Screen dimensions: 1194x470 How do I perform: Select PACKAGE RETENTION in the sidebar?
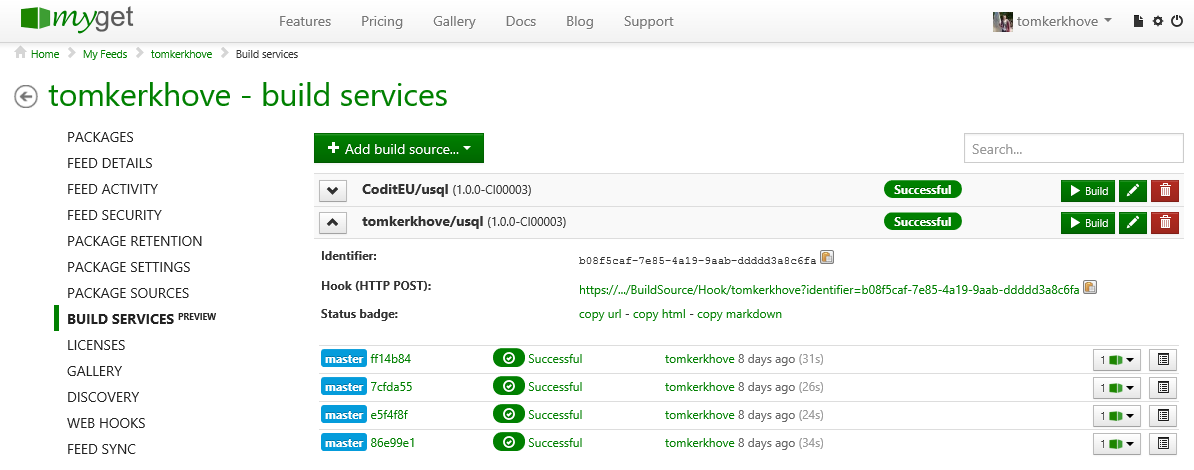(x=135, y=241)
